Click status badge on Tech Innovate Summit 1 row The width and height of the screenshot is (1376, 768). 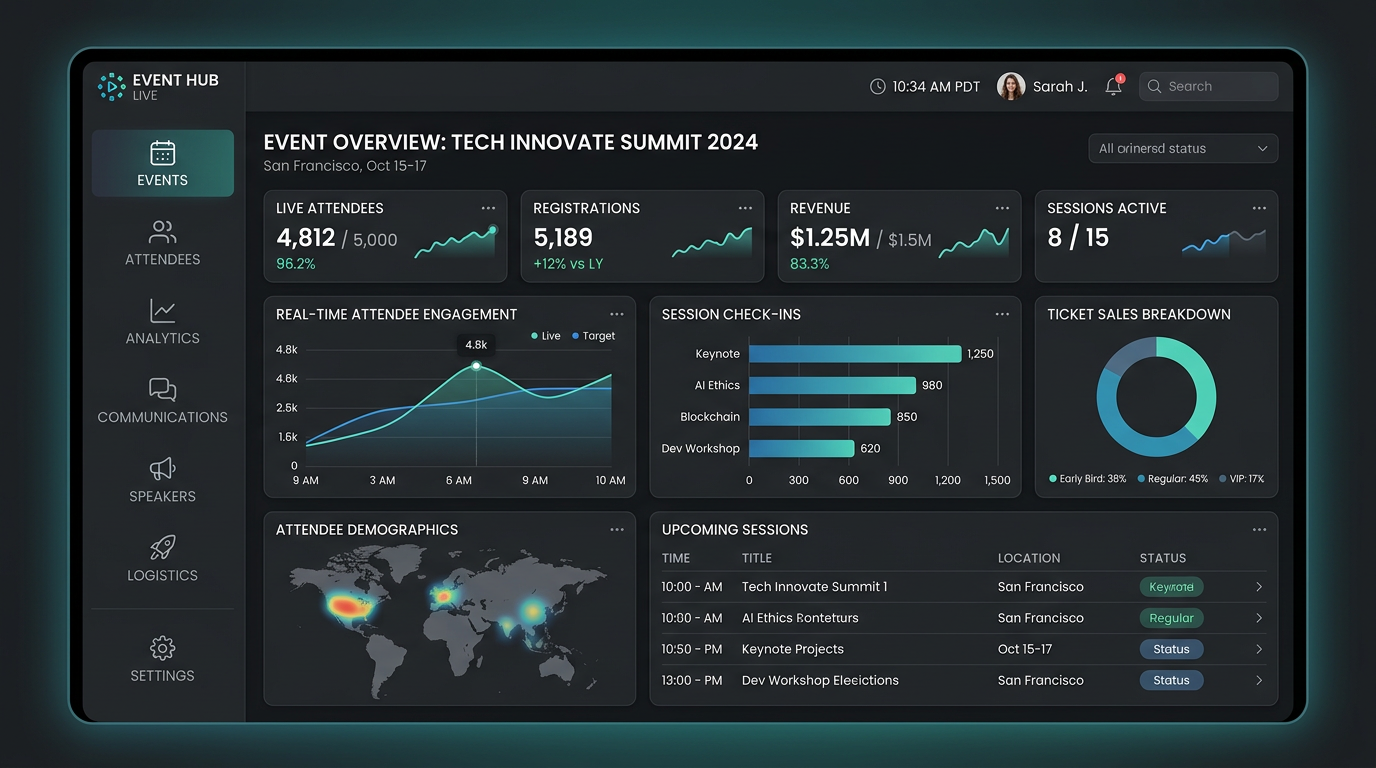click(1171, 587)
